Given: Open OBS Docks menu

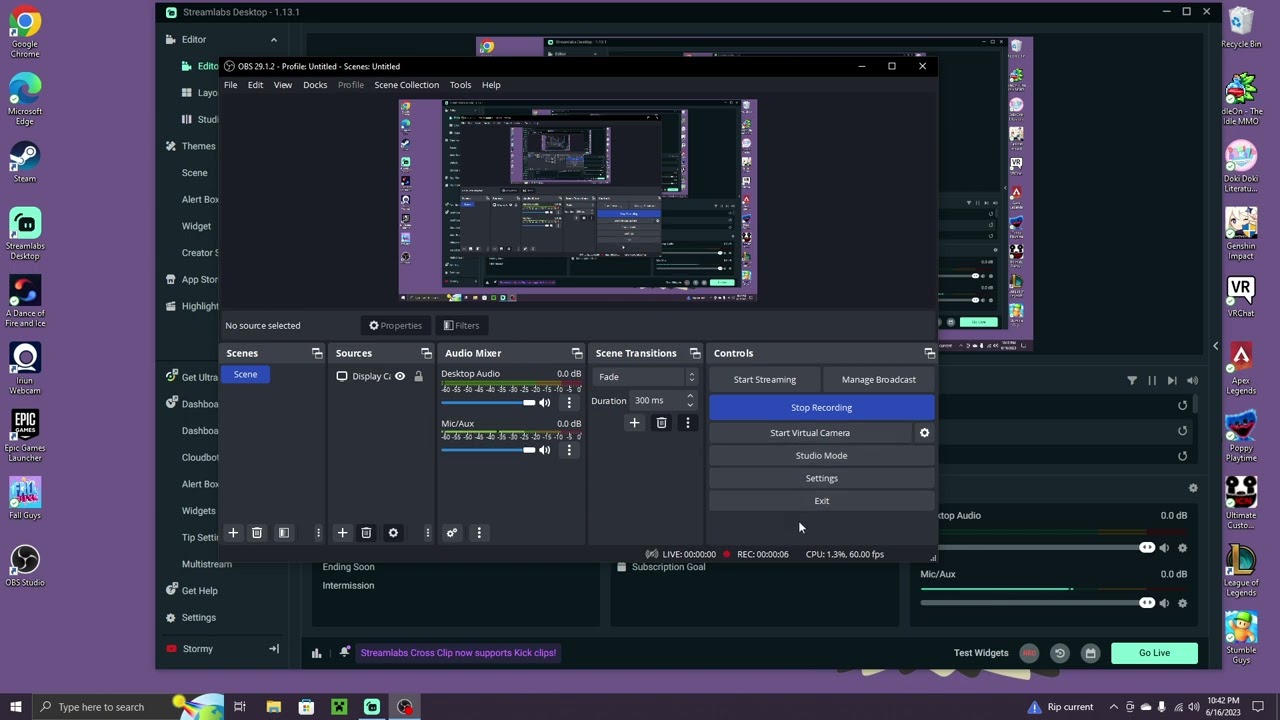Looking at the screenshot, I should (x=315, y=85).
